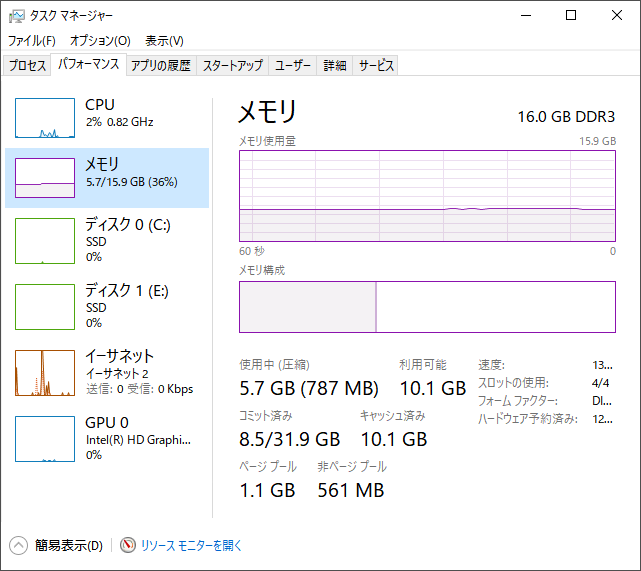Switch to the パフォーマンス tab
The width and height of the screenshot is (641, 571).
[88, 64]
